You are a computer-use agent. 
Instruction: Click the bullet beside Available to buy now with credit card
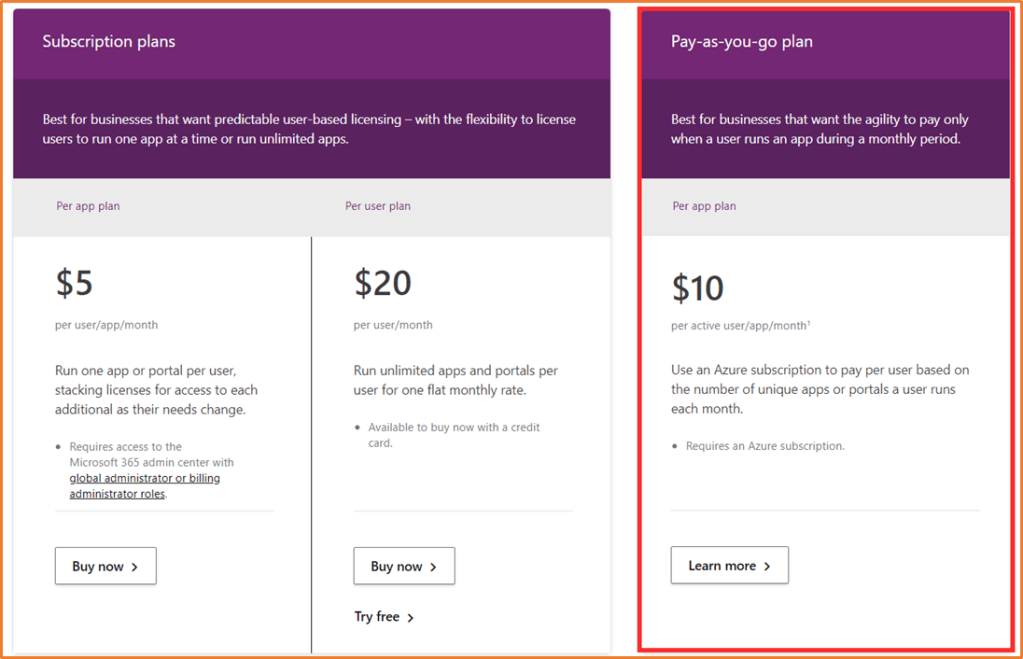pos(356,427)
